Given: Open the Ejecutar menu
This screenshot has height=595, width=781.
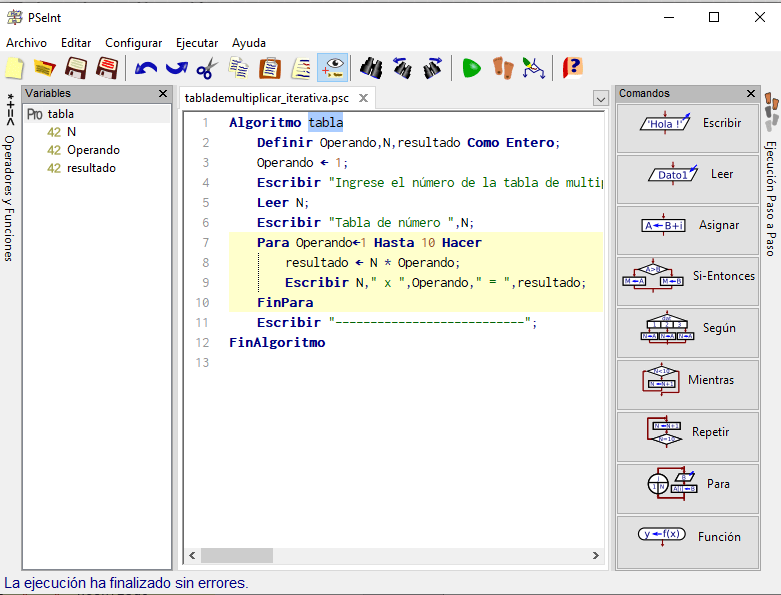Looking at the screenshot, I should click(197, 43).
